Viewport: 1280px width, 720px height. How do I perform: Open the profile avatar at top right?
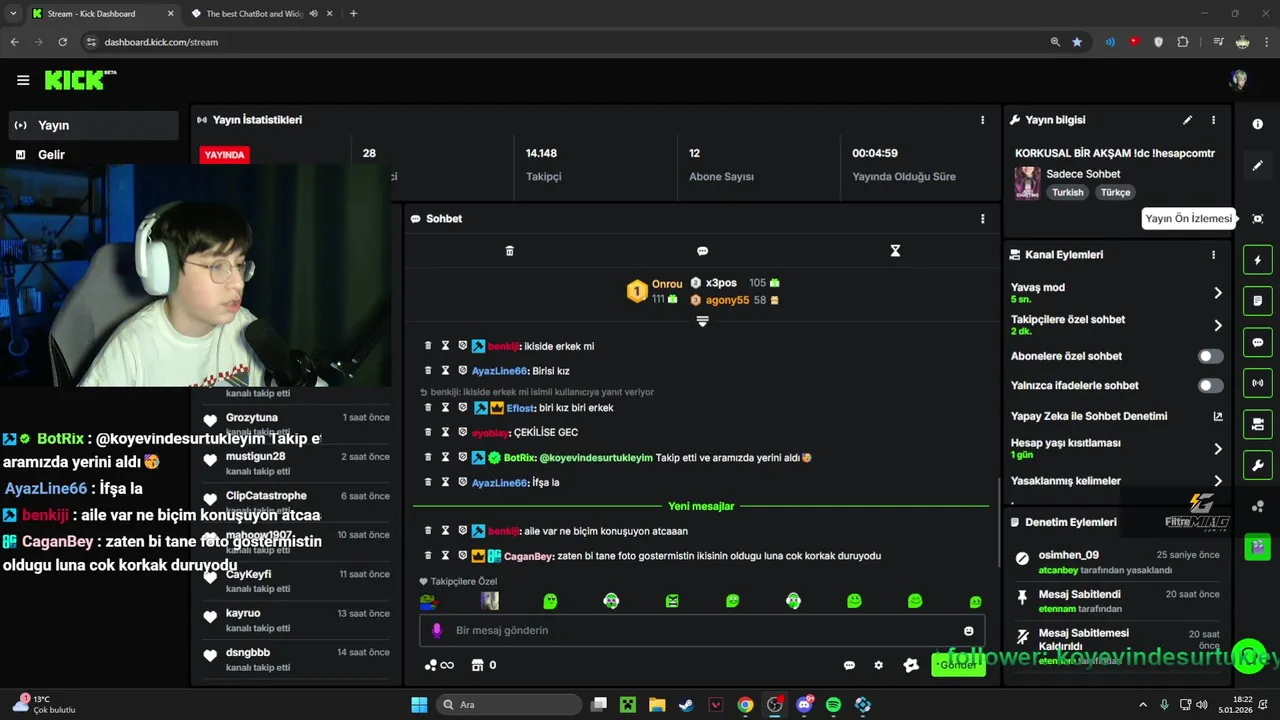(x=1239, y=80)
